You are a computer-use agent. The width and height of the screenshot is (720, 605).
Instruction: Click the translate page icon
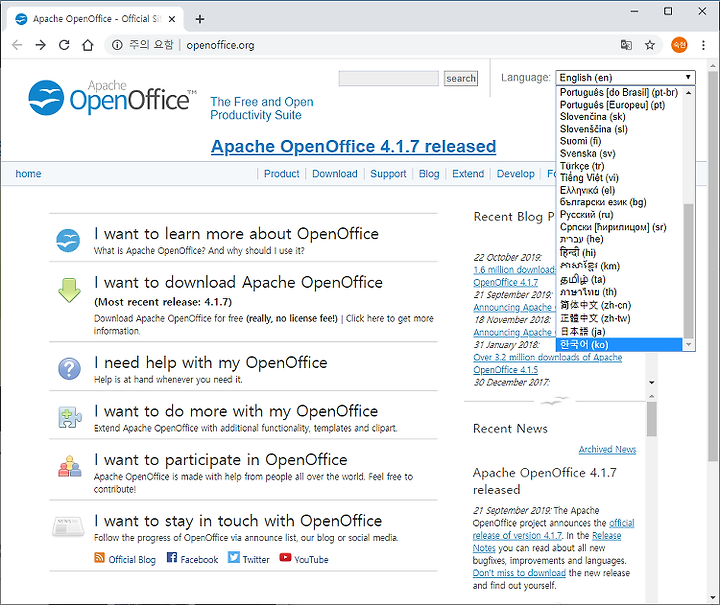(626, 45)
